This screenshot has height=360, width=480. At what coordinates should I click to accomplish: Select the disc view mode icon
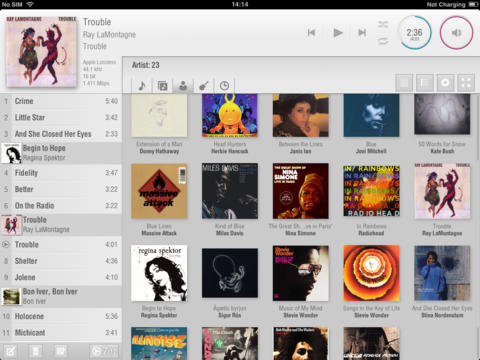pos(445,83)
